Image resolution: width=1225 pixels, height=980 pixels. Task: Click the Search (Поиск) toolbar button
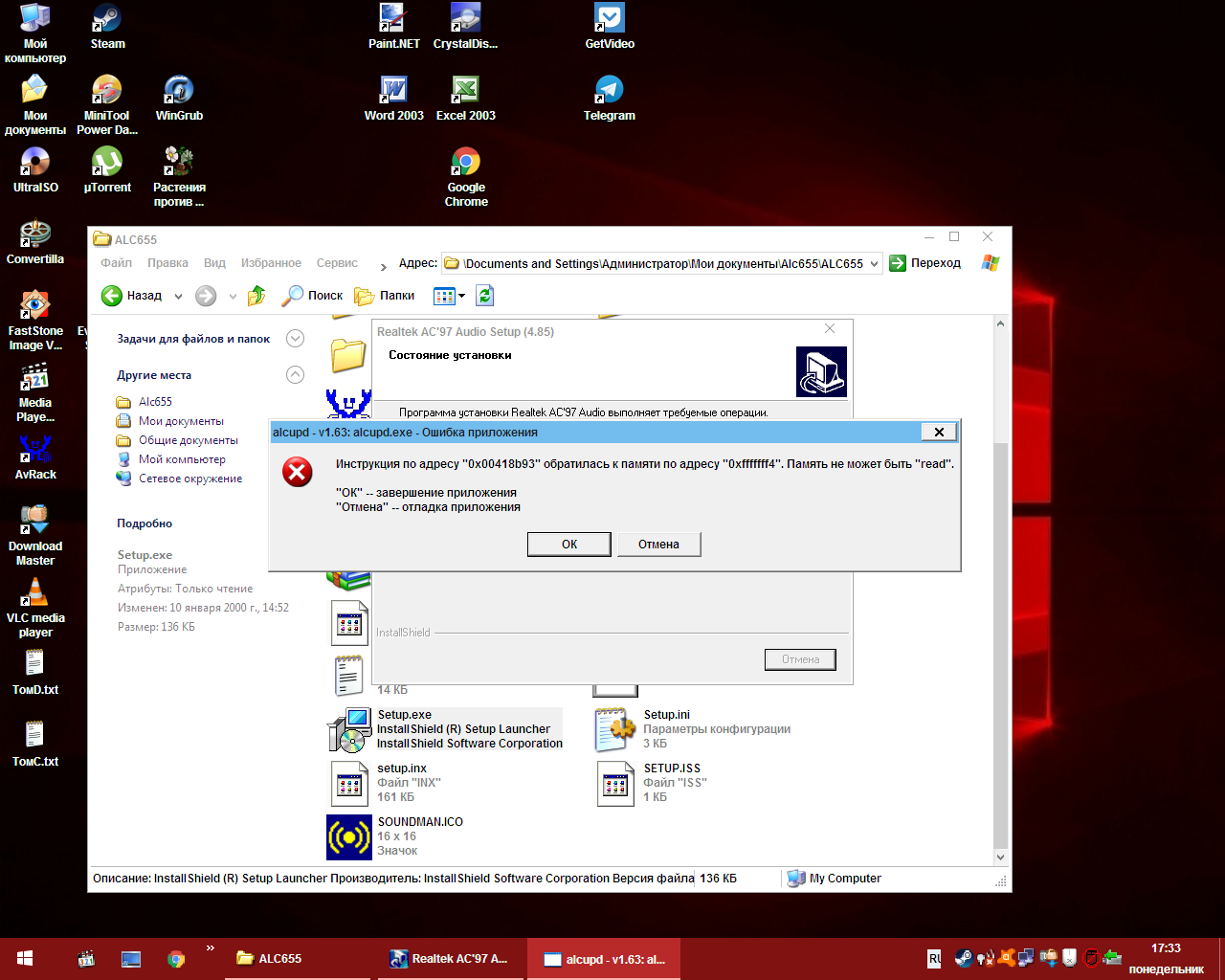point(312,296)
